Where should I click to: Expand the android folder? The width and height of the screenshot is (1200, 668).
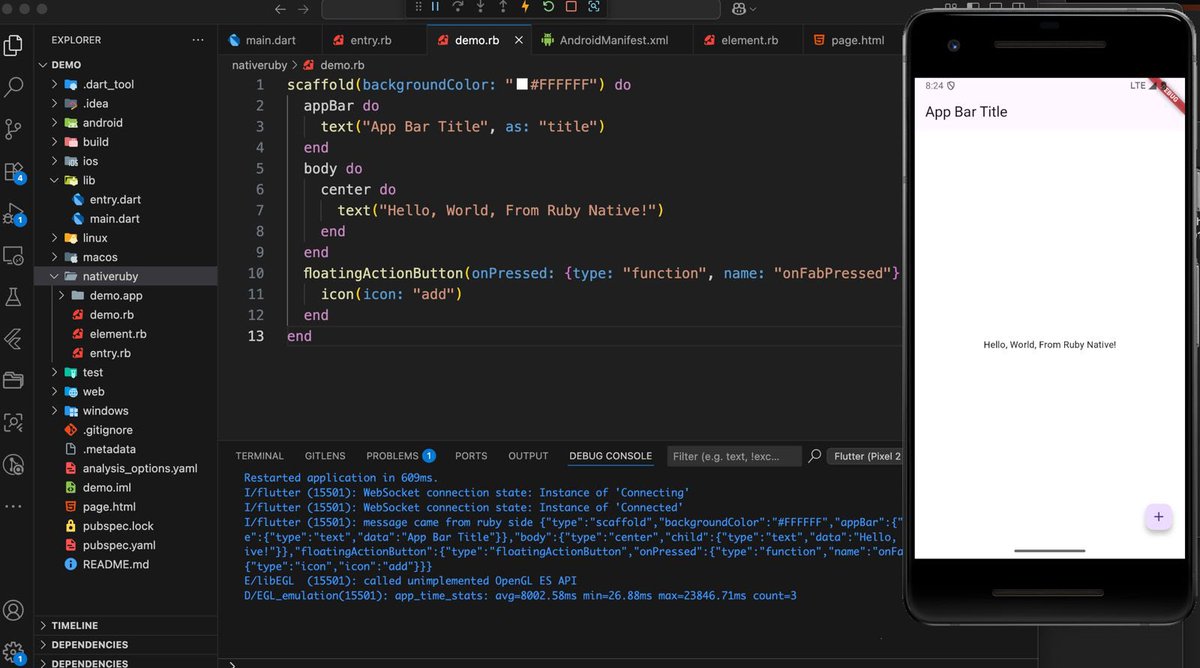125,123
